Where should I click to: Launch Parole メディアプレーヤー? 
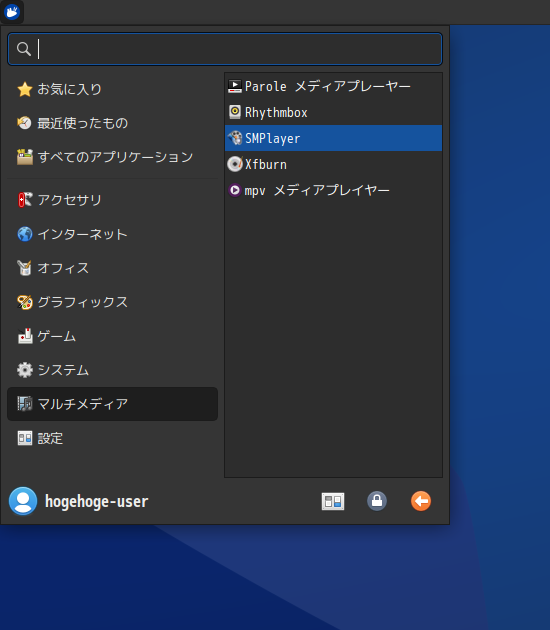pos(333,86)
